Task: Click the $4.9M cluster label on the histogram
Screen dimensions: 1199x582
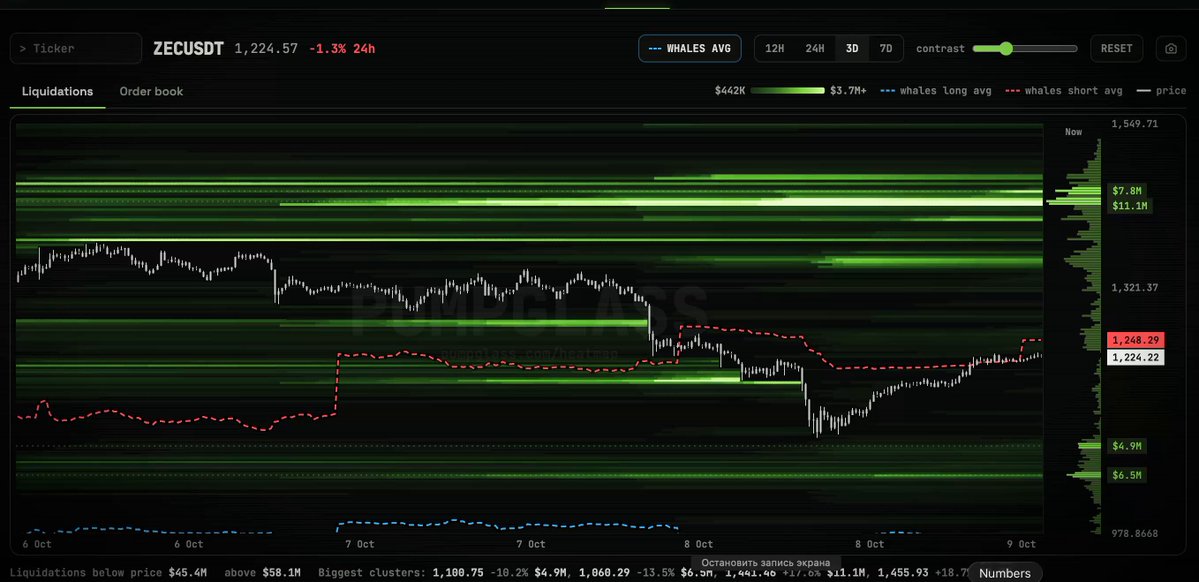Action: click(1127, 446)
